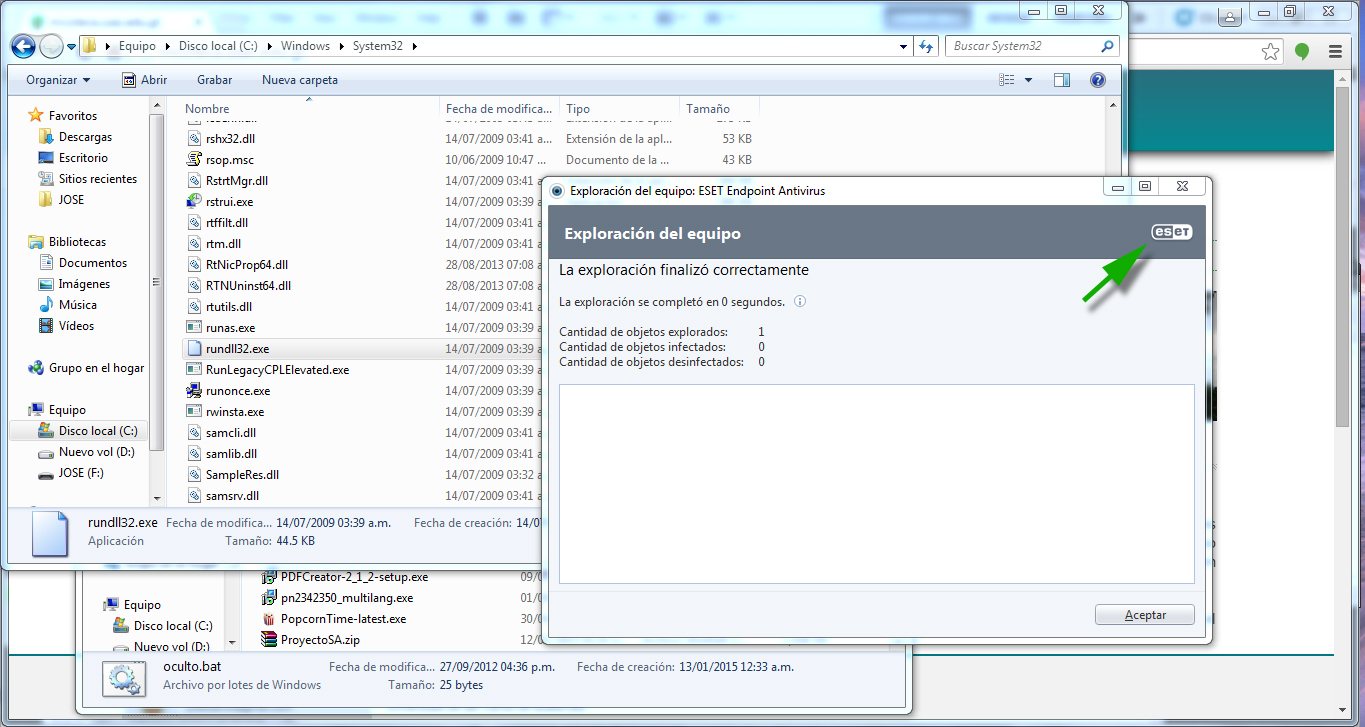Viewport: 1365px width, 727px height.
Task: Select the JOSE (F:) drive
Action: coord(81,473)
